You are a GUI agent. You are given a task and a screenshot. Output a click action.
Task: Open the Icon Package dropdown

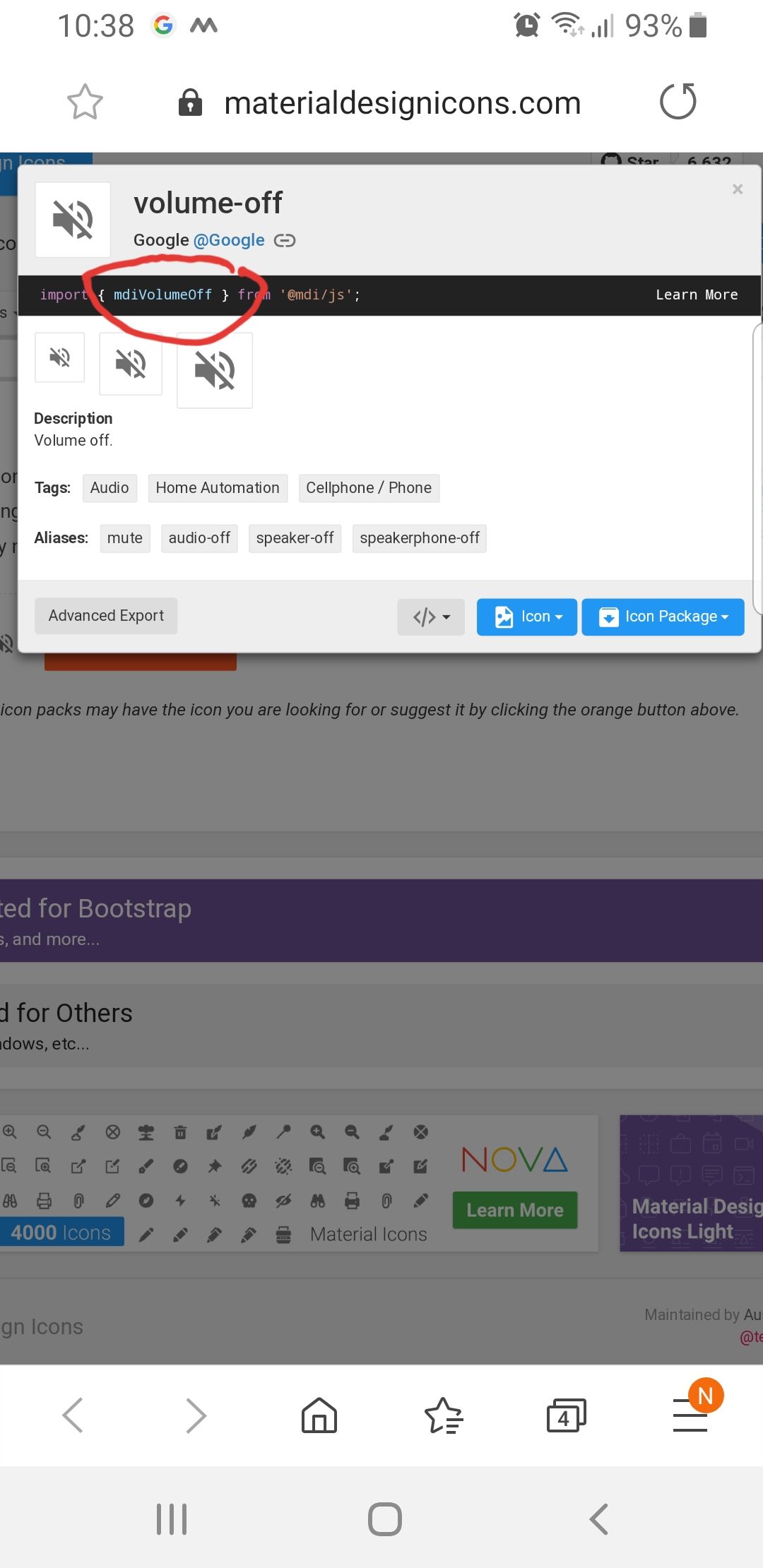coord(663,617)
